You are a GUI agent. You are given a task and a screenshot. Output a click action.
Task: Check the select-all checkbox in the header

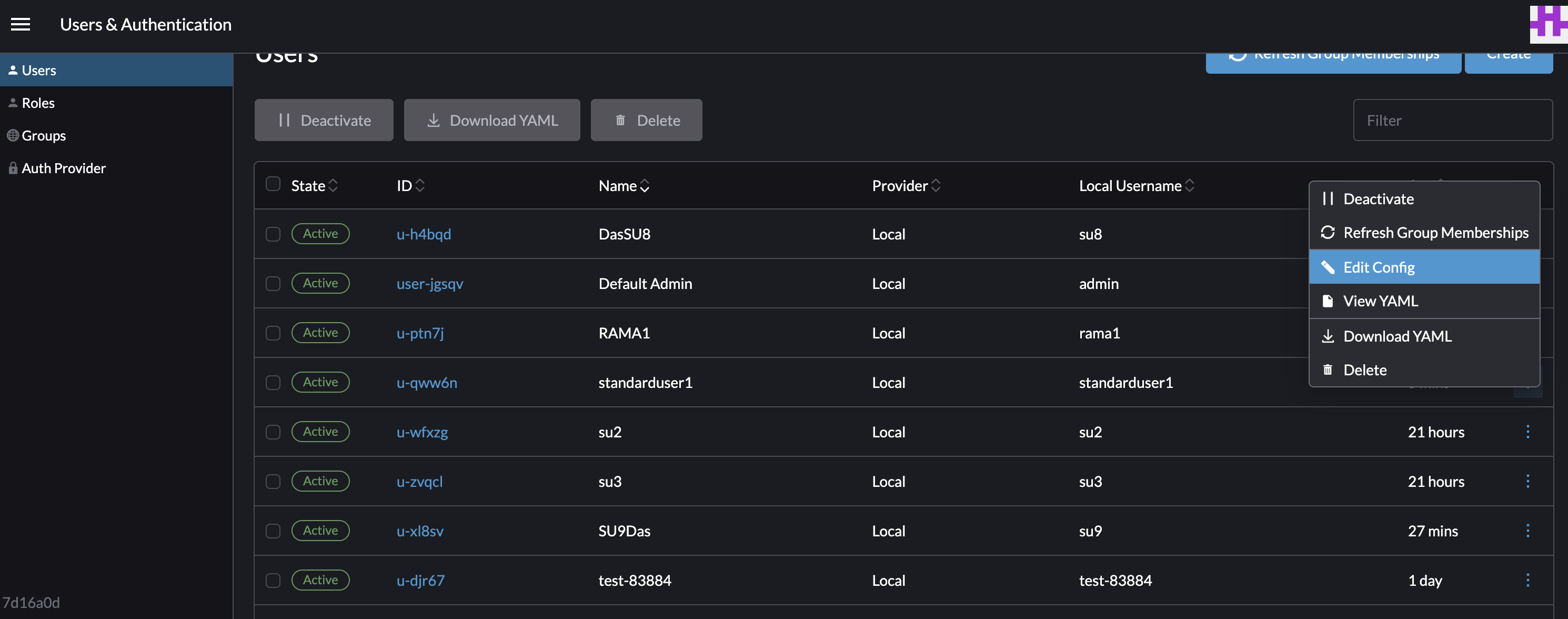[x=273, y=184]
